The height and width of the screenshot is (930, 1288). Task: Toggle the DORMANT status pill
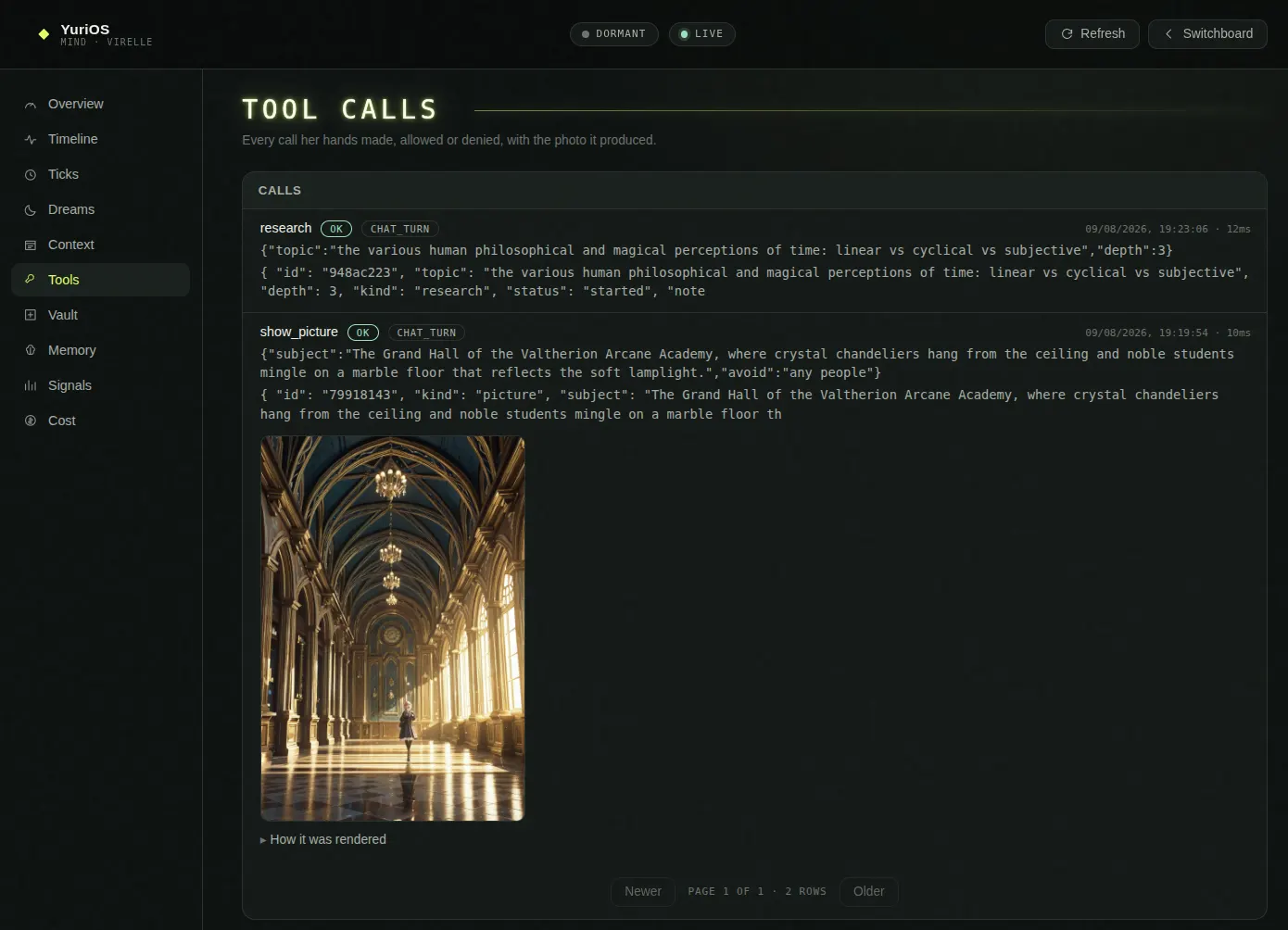(614, 34)
